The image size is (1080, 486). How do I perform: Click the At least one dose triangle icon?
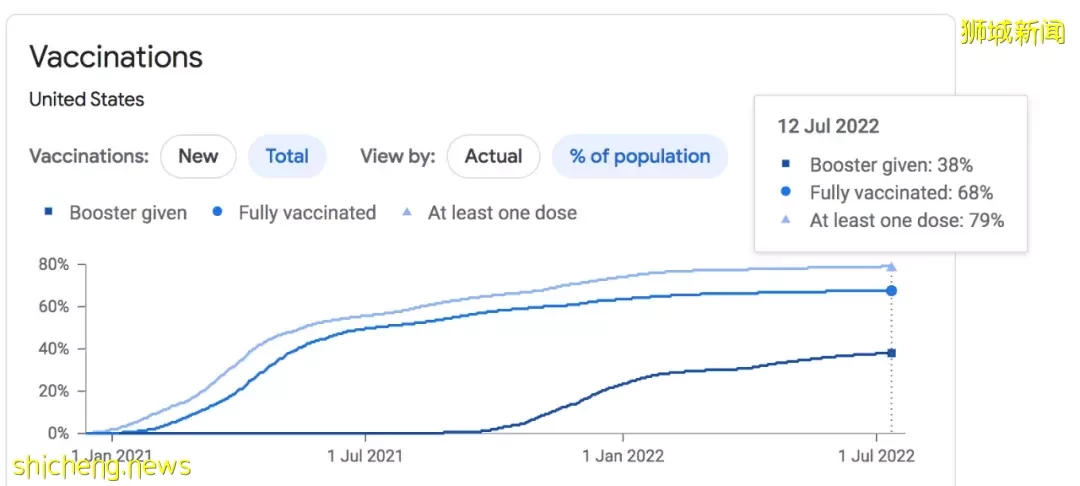click(x=407, y=213)
